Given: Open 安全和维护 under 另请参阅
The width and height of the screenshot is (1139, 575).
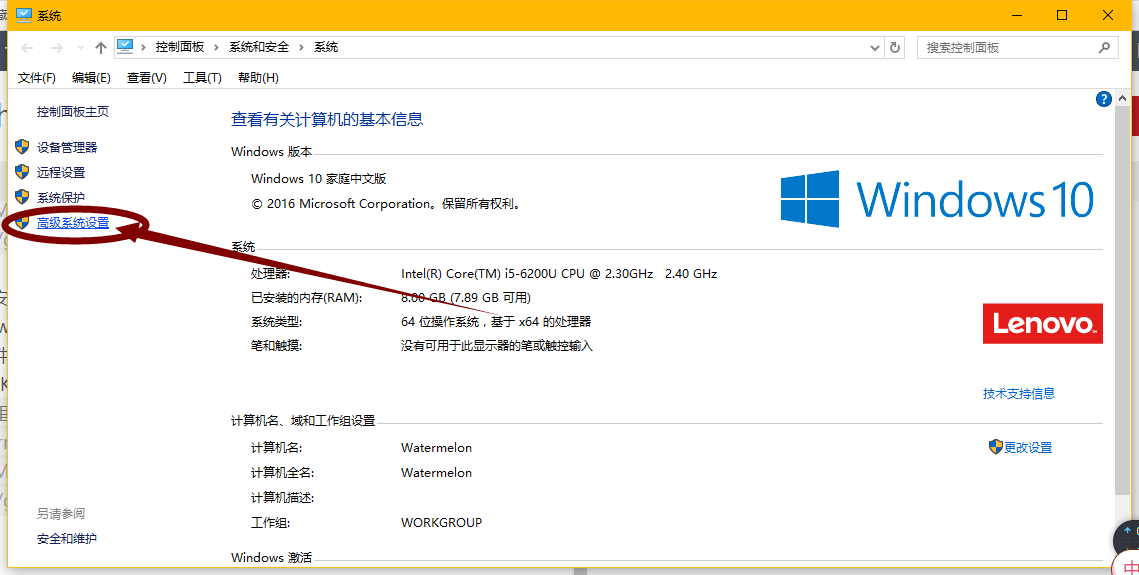Looking at the screenshot, I should click(x=67, y=539).
